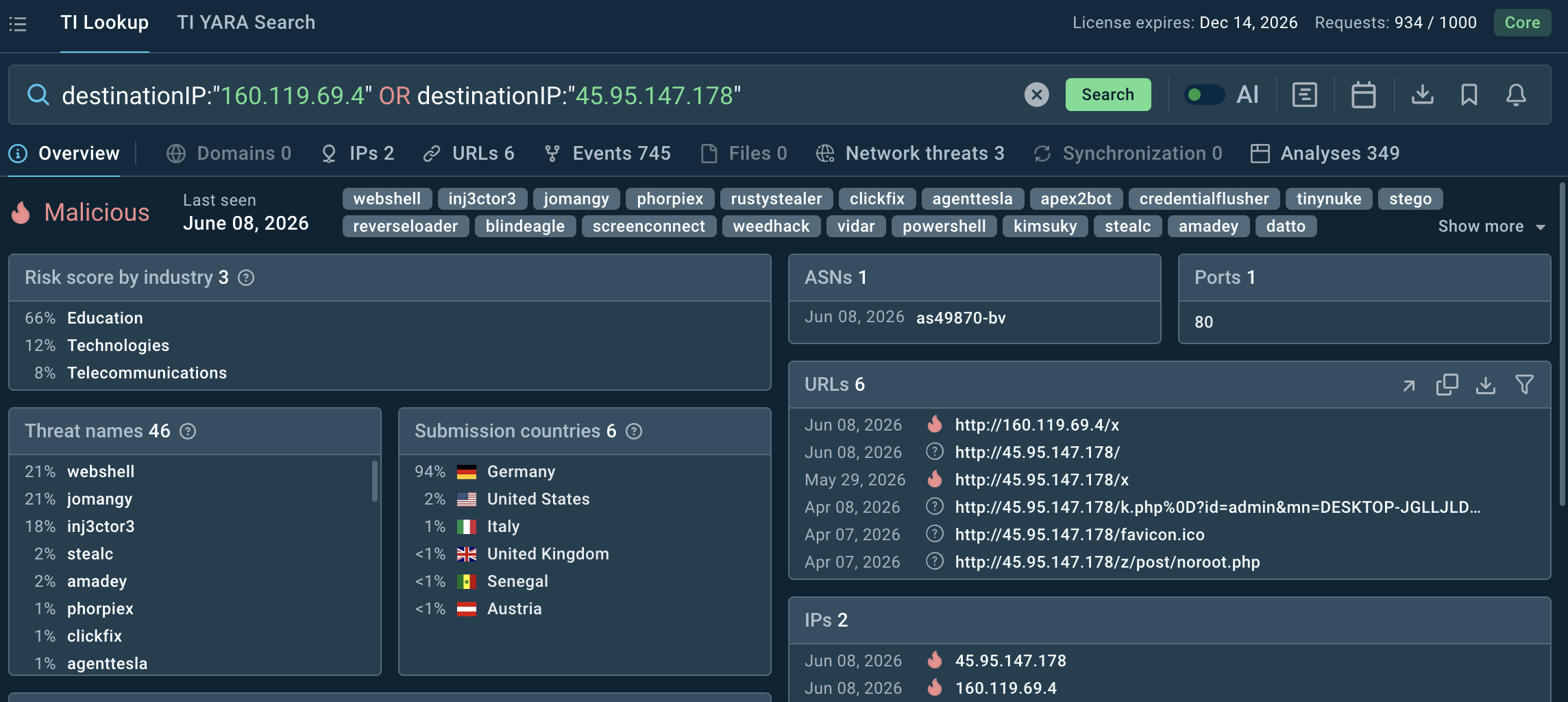This screenshot has height=702, width=1568.
Task: Click the credentialflusher tag
Action: [1204, 199]
